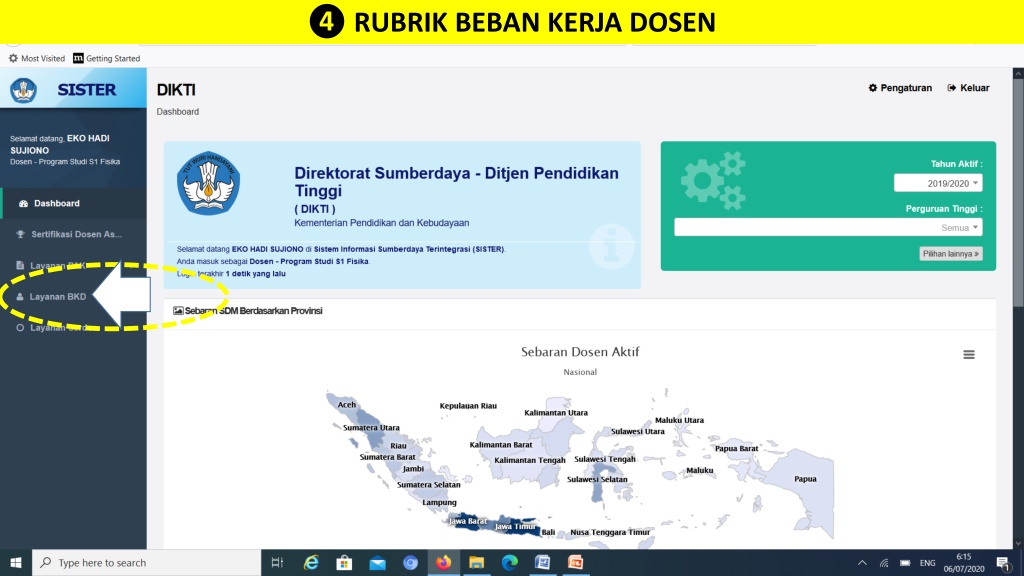The image size is (1024, 576).
Task: Click the Most Visited bookmark
Action: click(x=37, y=58)
